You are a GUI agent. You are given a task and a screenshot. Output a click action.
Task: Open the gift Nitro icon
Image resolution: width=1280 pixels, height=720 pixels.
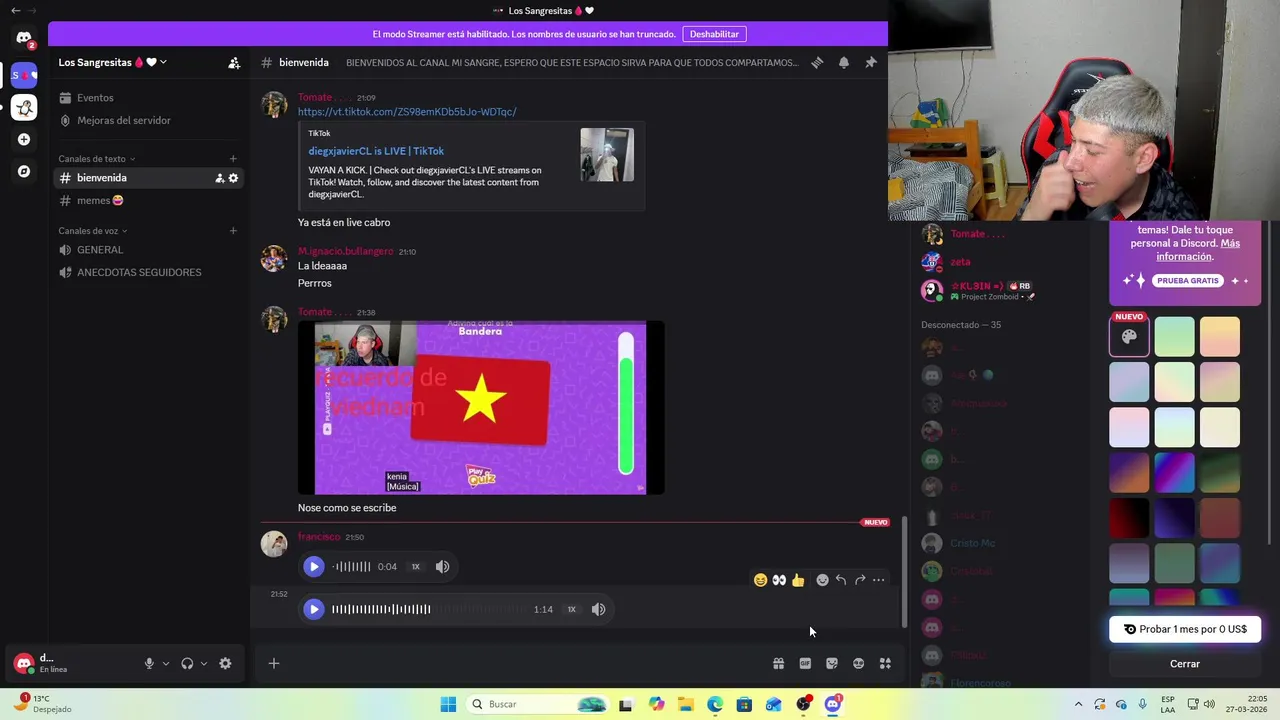click(778, 663)
